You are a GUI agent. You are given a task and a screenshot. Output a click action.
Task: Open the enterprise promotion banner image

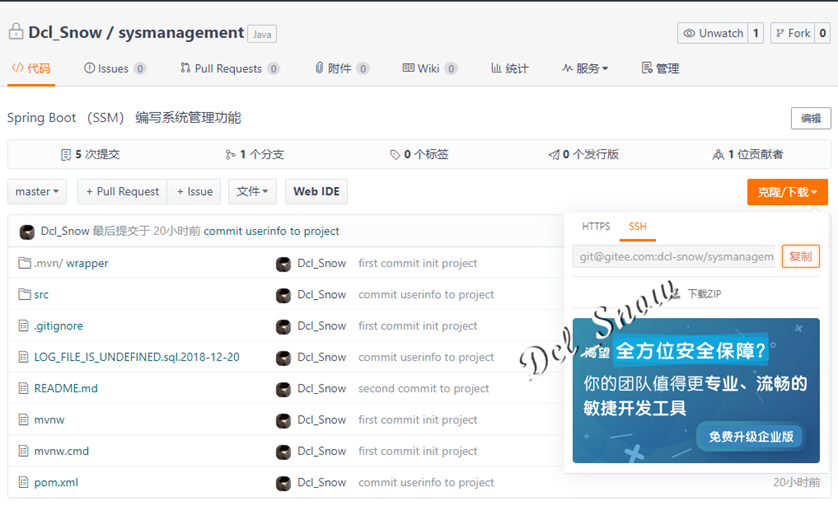696,390
